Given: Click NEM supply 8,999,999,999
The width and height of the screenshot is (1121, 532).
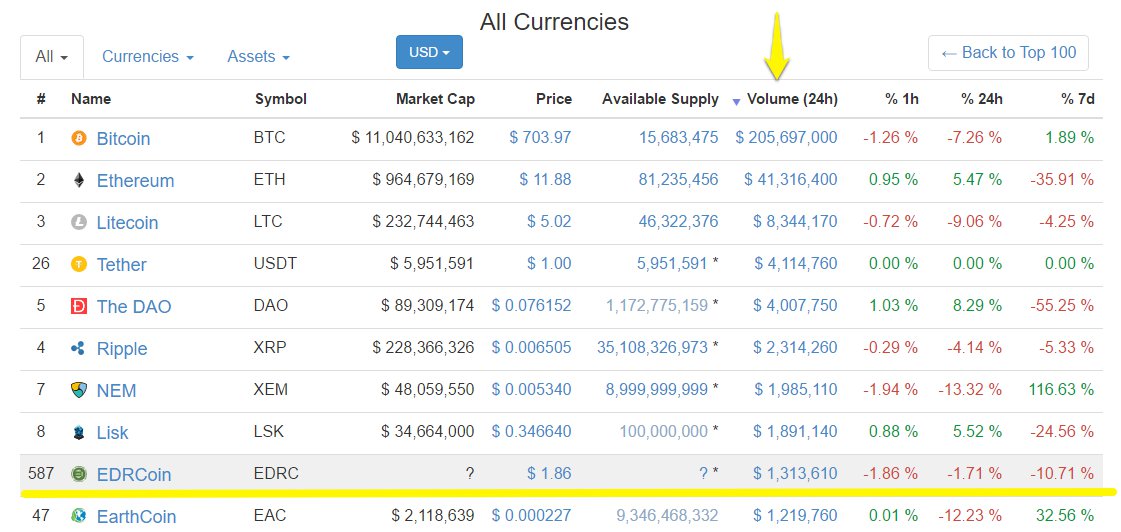Looking at the screenshot, I should 656,390.
